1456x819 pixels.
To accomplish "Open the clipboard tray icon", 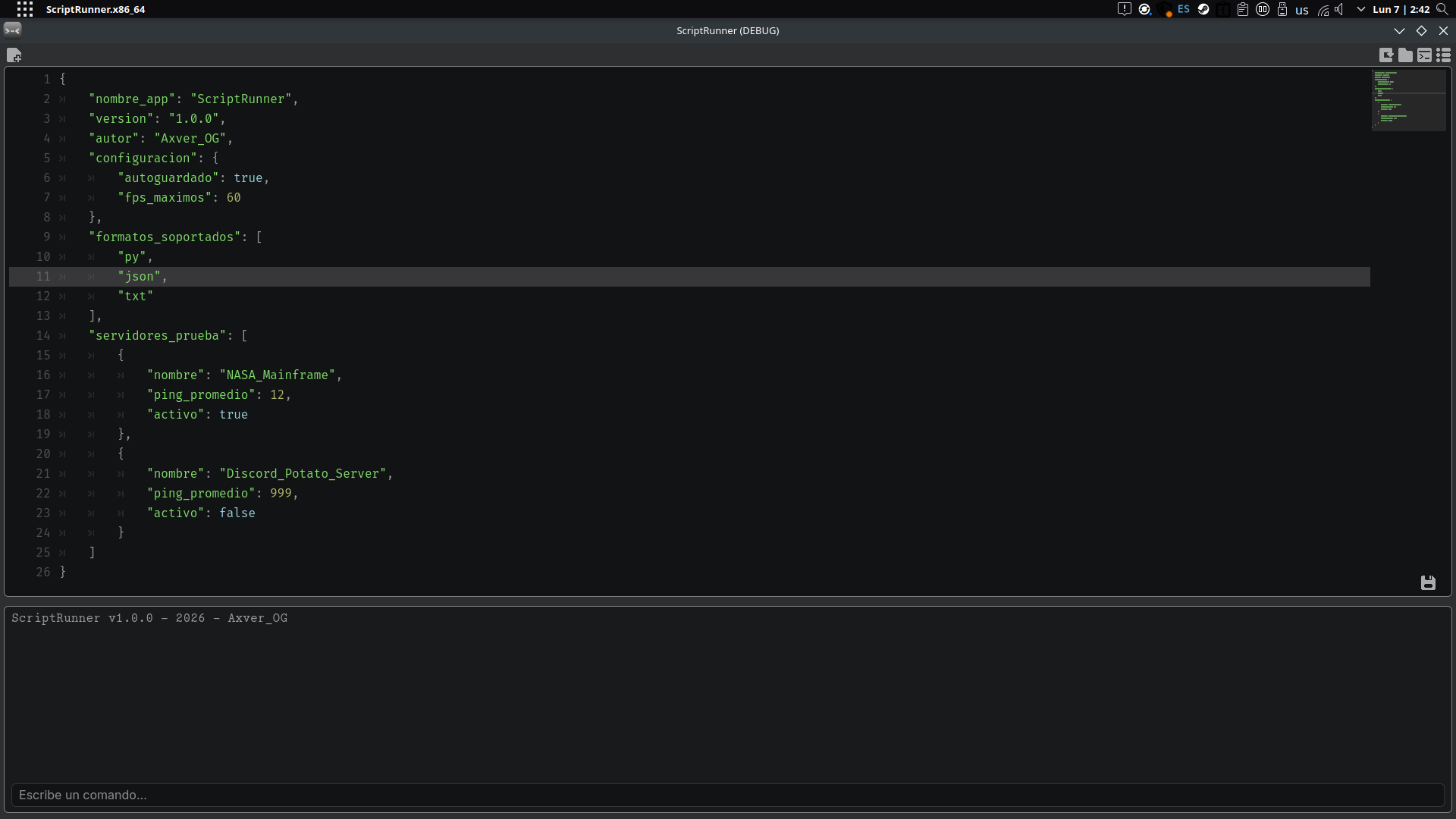I will coord(1243,10).
